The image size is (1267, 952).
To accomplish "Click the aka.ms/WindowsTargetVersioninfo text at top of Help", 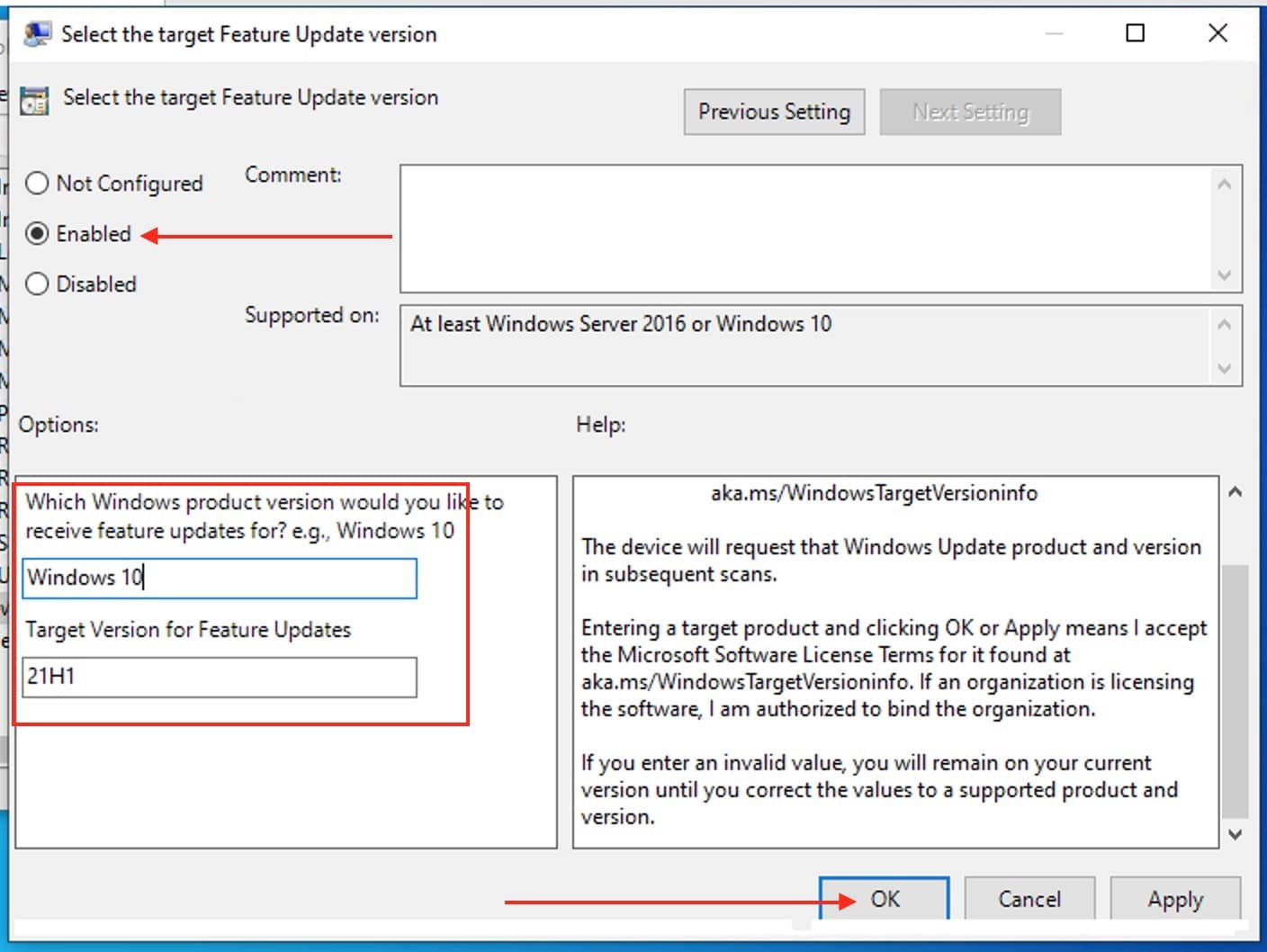I will (874, 493).
